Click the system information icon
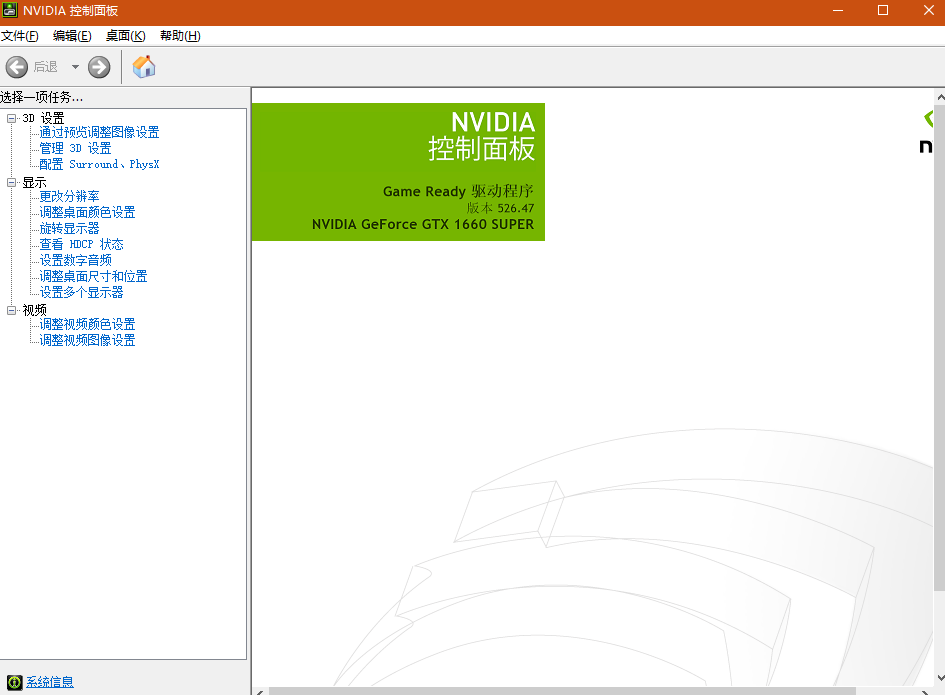Screen dimensions: 945x695 14,682
